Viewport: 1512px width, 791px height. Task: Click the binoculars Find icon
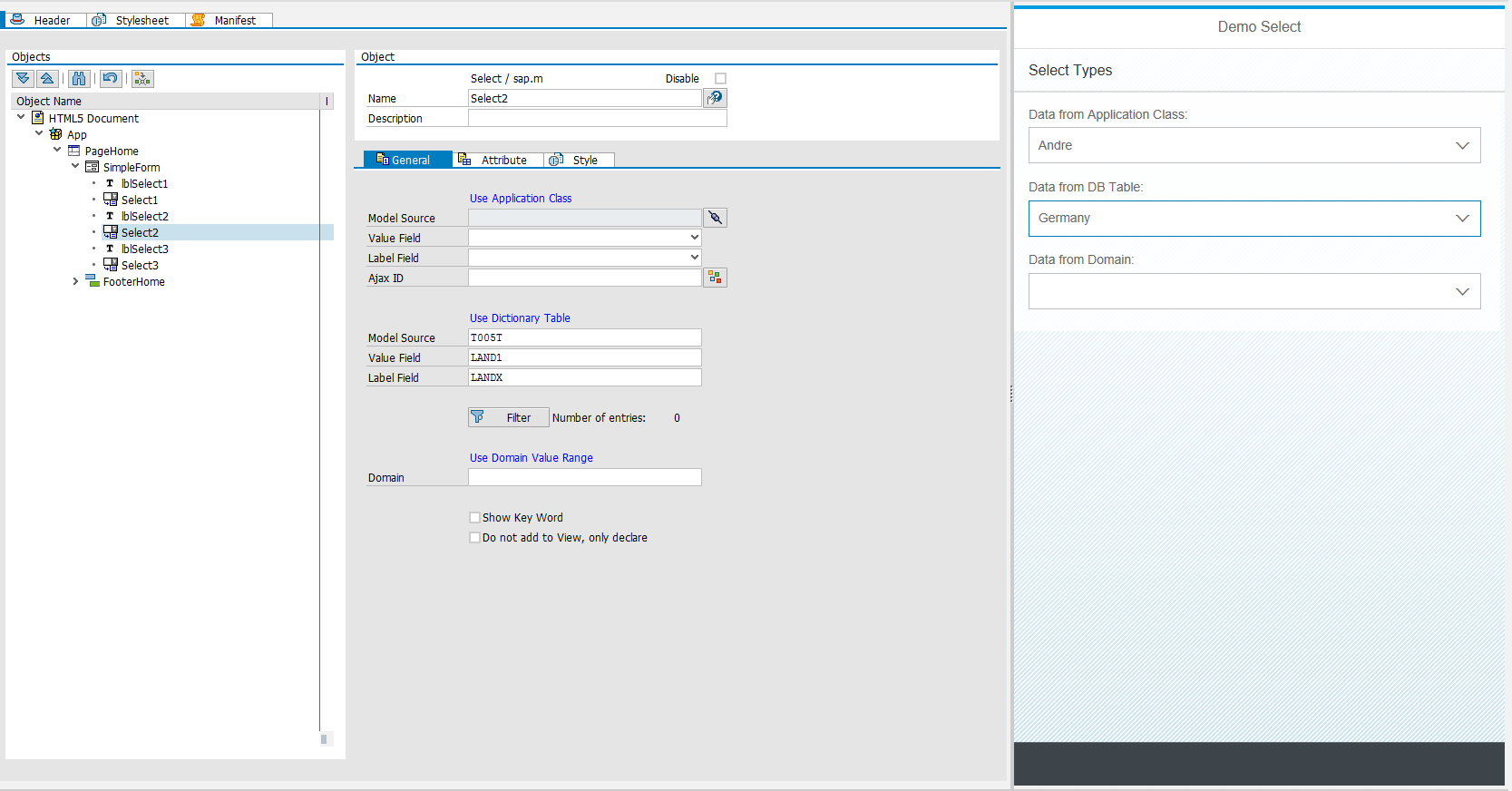click(79, 79)
